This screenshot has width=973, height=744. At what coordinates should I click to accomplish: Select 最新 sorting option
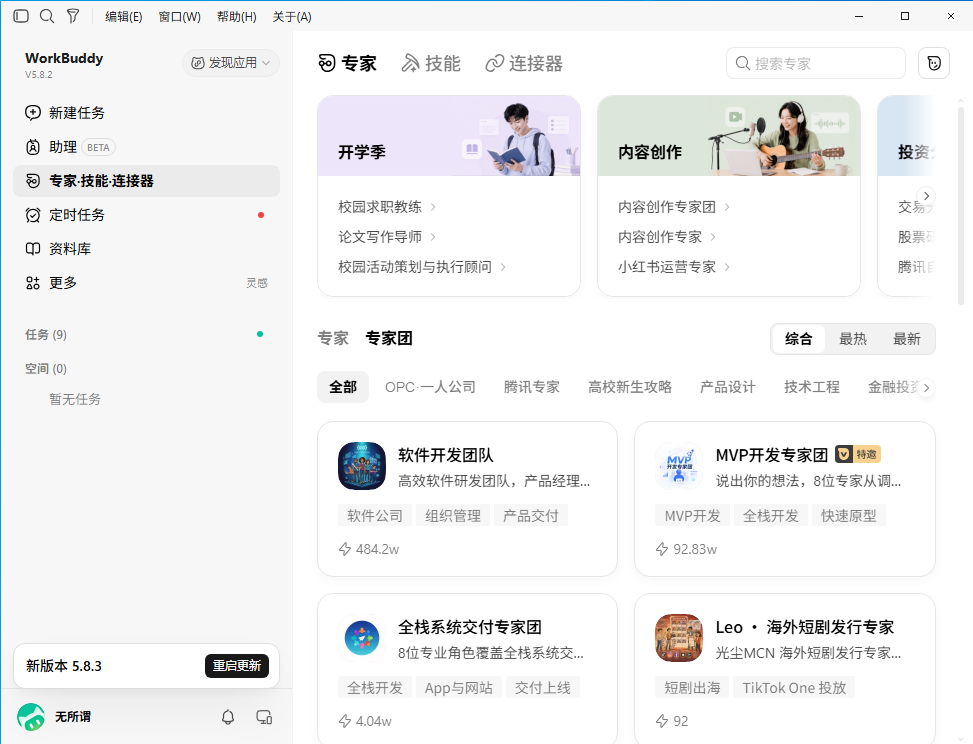907,339
